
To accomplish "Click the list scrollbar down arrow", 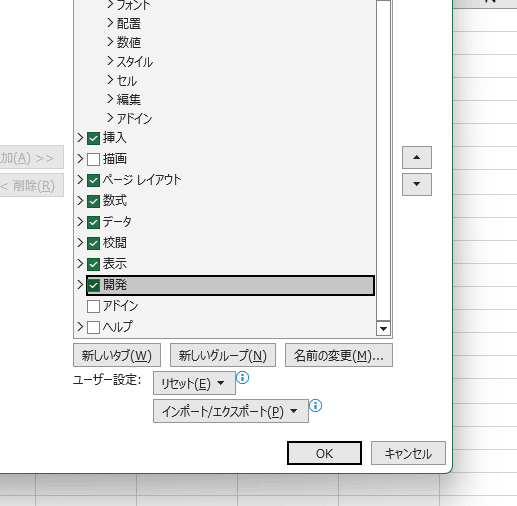I will [383, 329].
